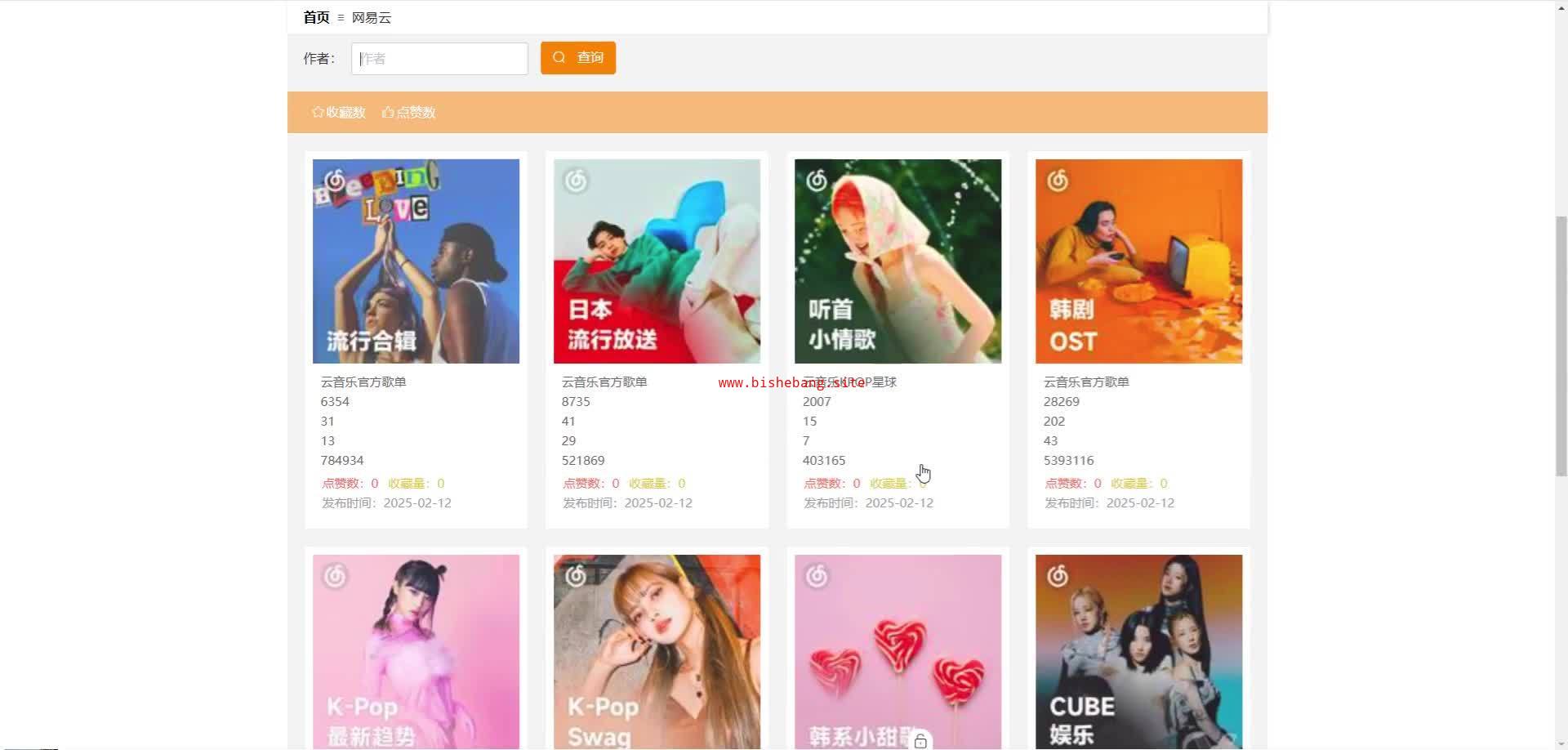Click the vertical page scrollbar thumb

pyautogui.click(x=1561, y=346)
